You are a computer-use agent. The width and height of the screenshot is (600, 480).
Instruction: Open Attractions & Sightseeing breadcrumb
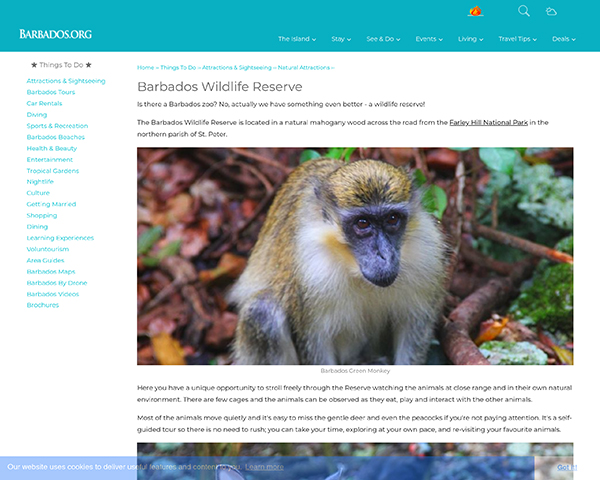pyautogui.click(x=236, y=67)
